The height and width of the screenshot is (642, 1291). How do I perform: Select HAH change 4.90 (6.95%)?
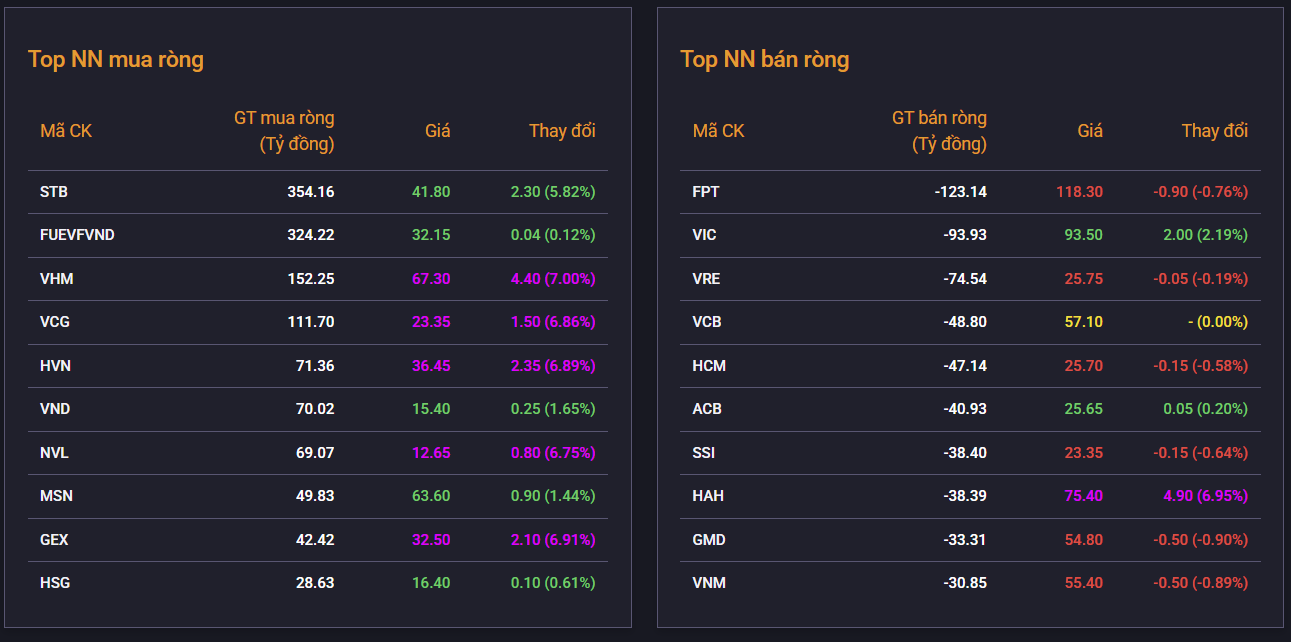pos(1205,496)
